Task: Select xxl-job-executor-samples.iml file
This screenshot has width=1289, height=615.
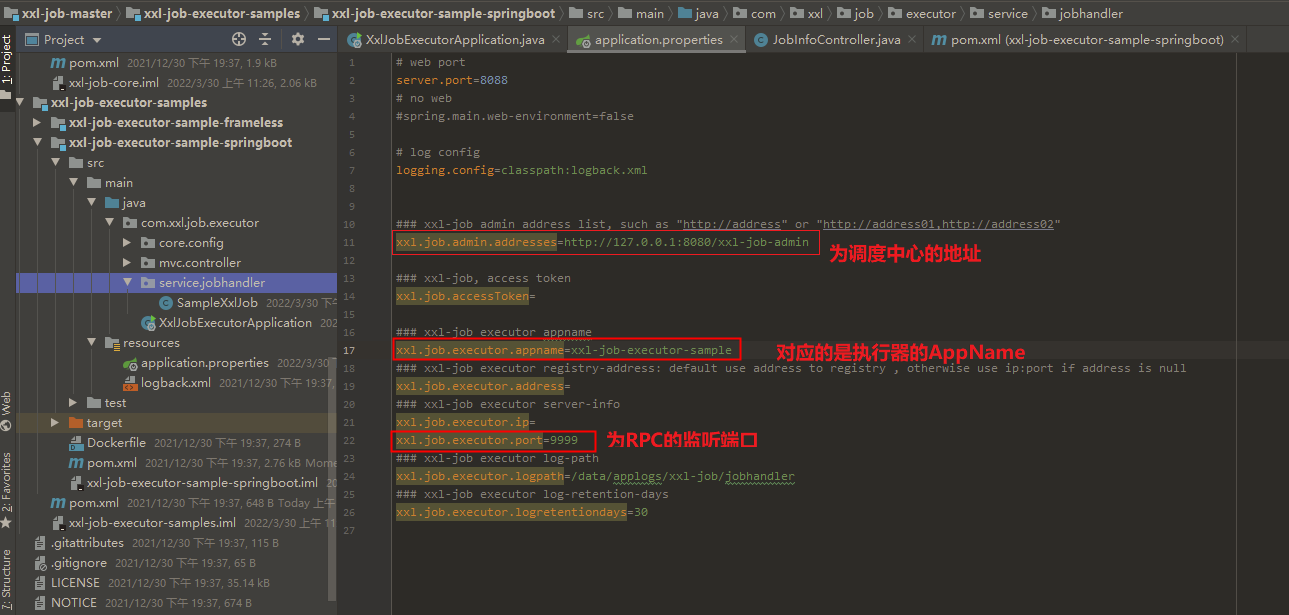Action: pos(152,523)
